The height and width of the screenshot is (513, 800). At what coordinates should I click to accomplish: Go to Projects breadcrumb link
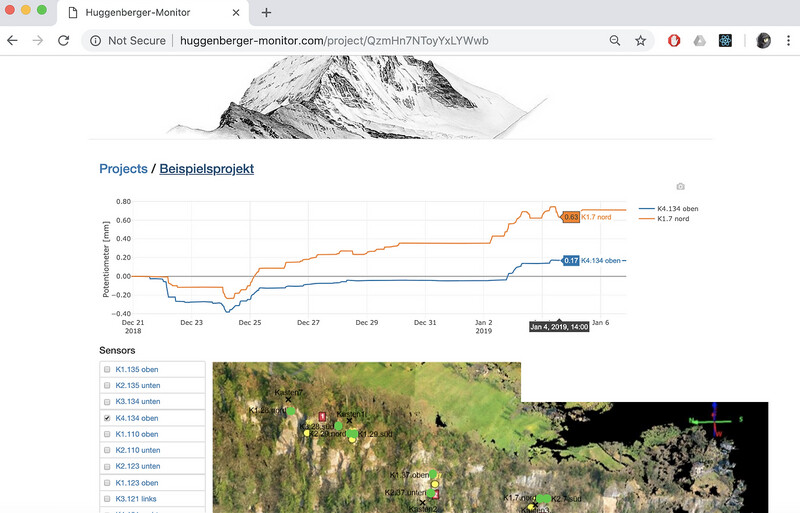(123, 168)
